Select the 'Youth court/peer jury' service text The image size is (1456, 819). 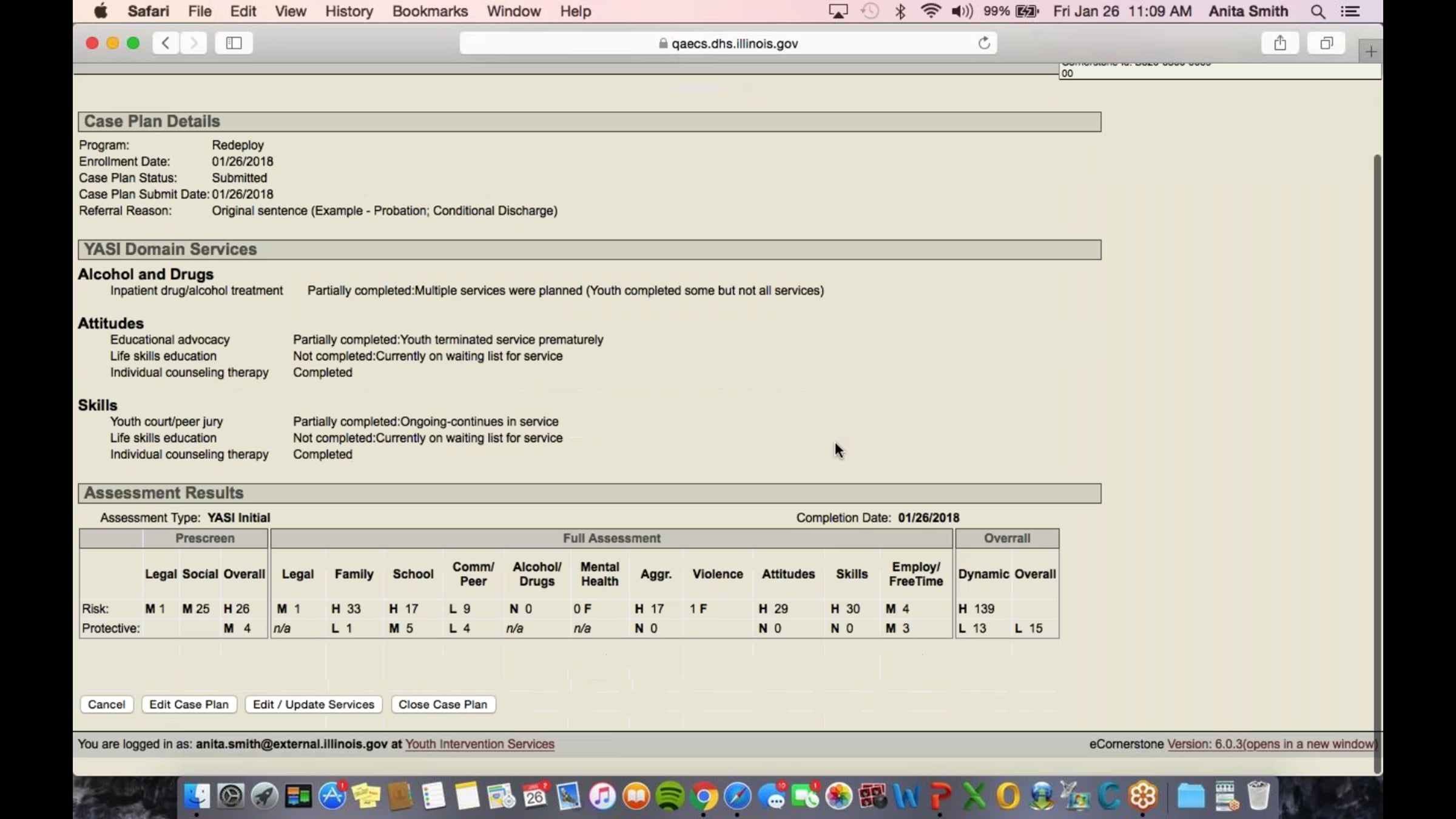coord(166,422)
